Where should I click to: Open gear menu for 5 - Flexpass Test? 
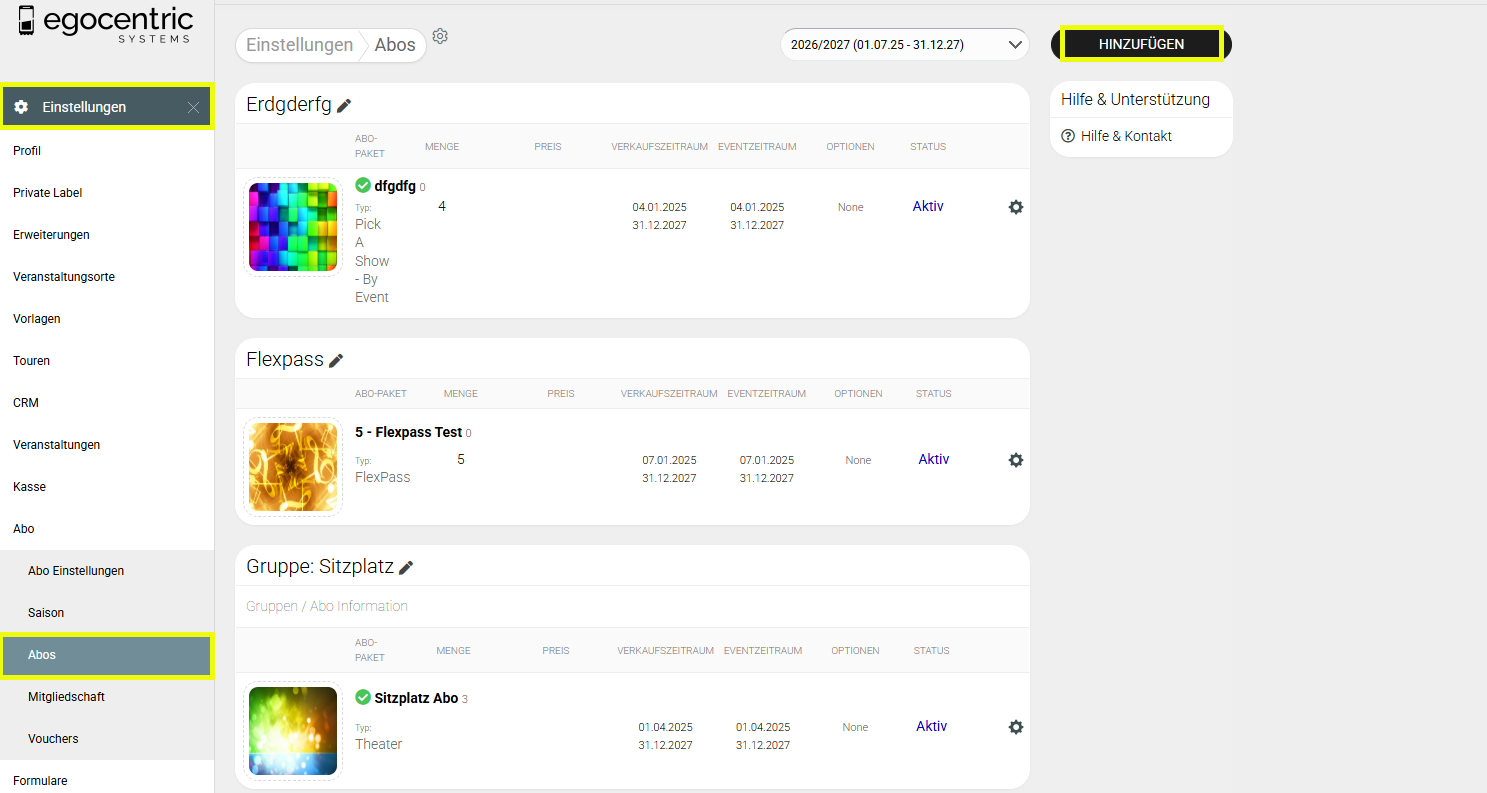point(1016,460)
